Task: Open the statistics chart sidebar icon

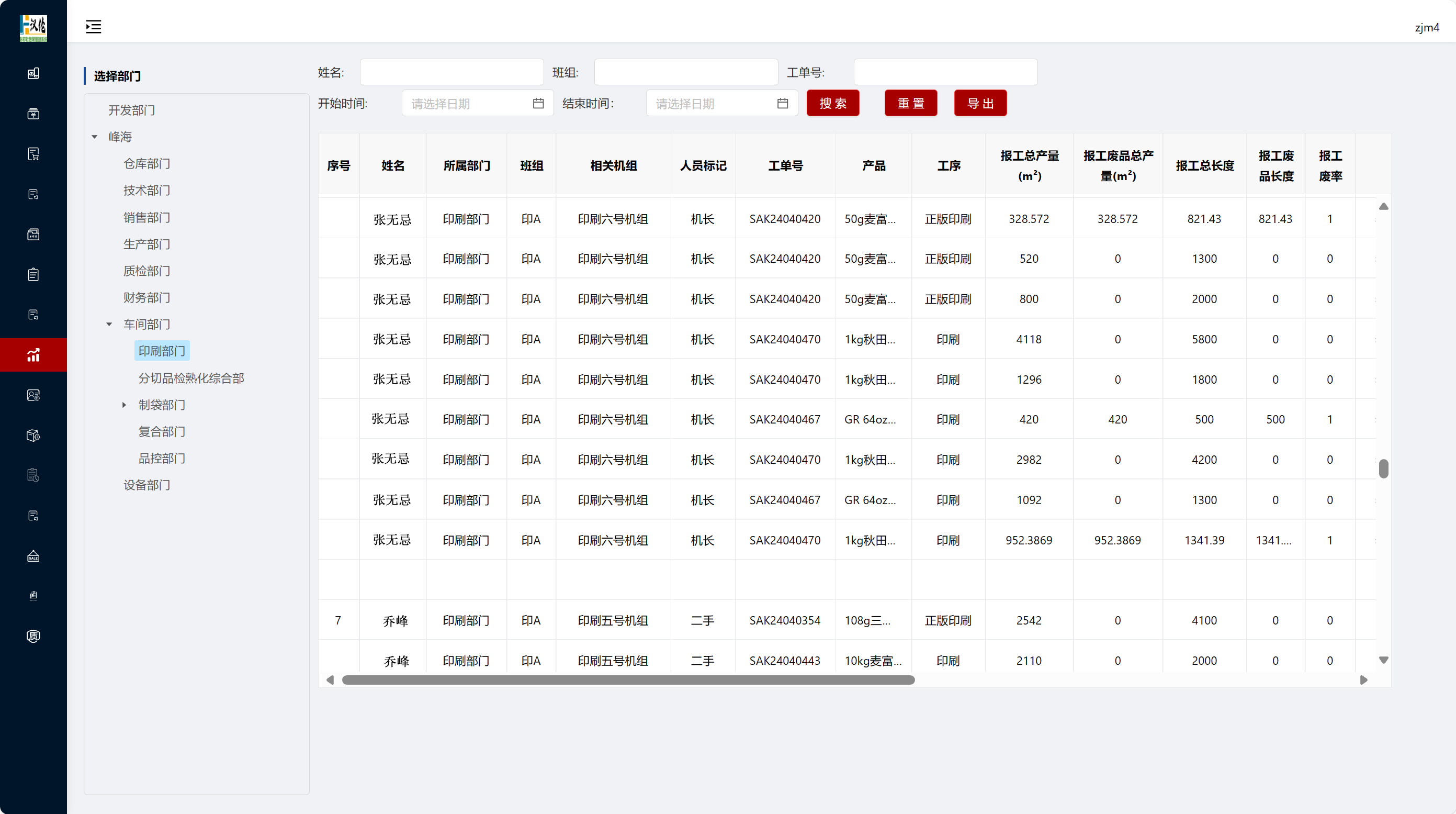Action: coord(33,355)
